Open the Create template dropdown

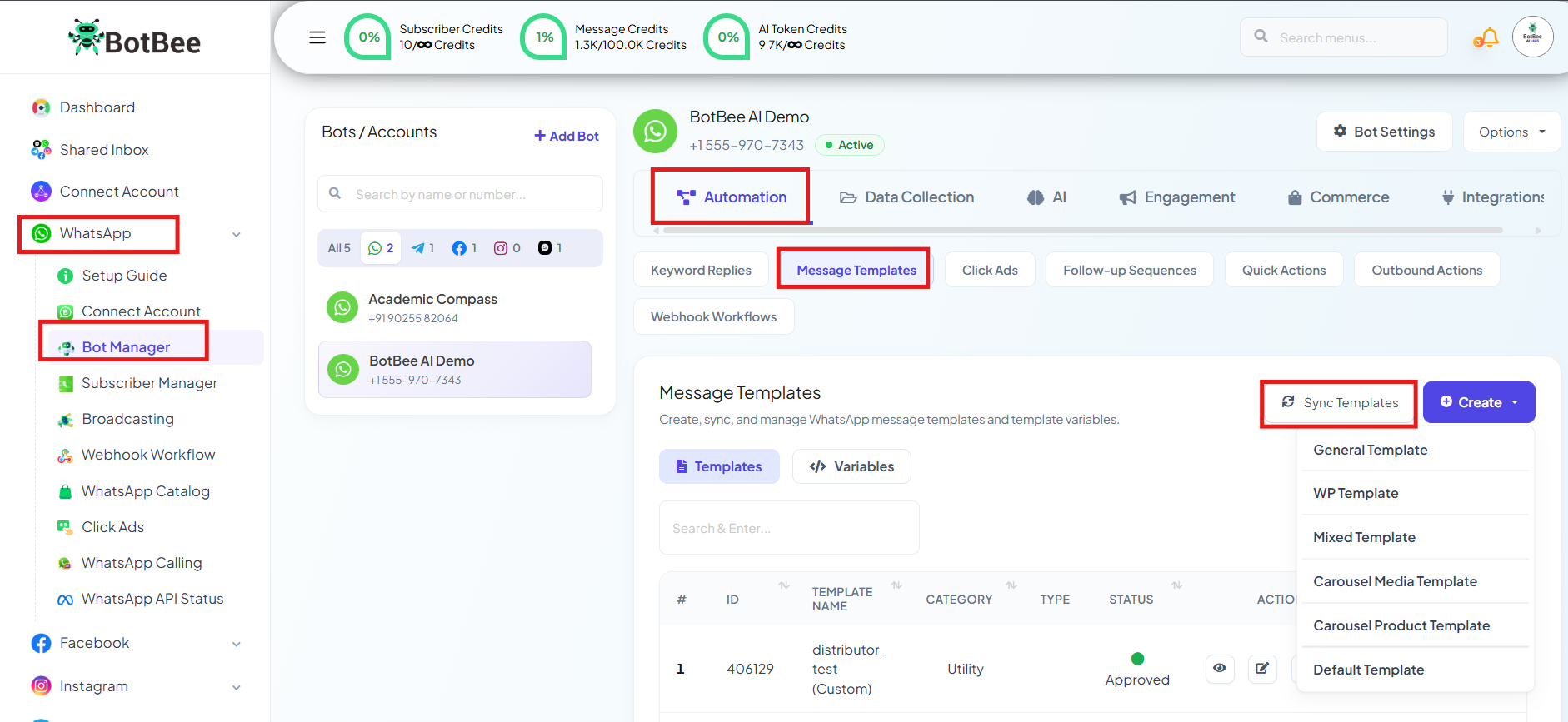click(1479, 402)
